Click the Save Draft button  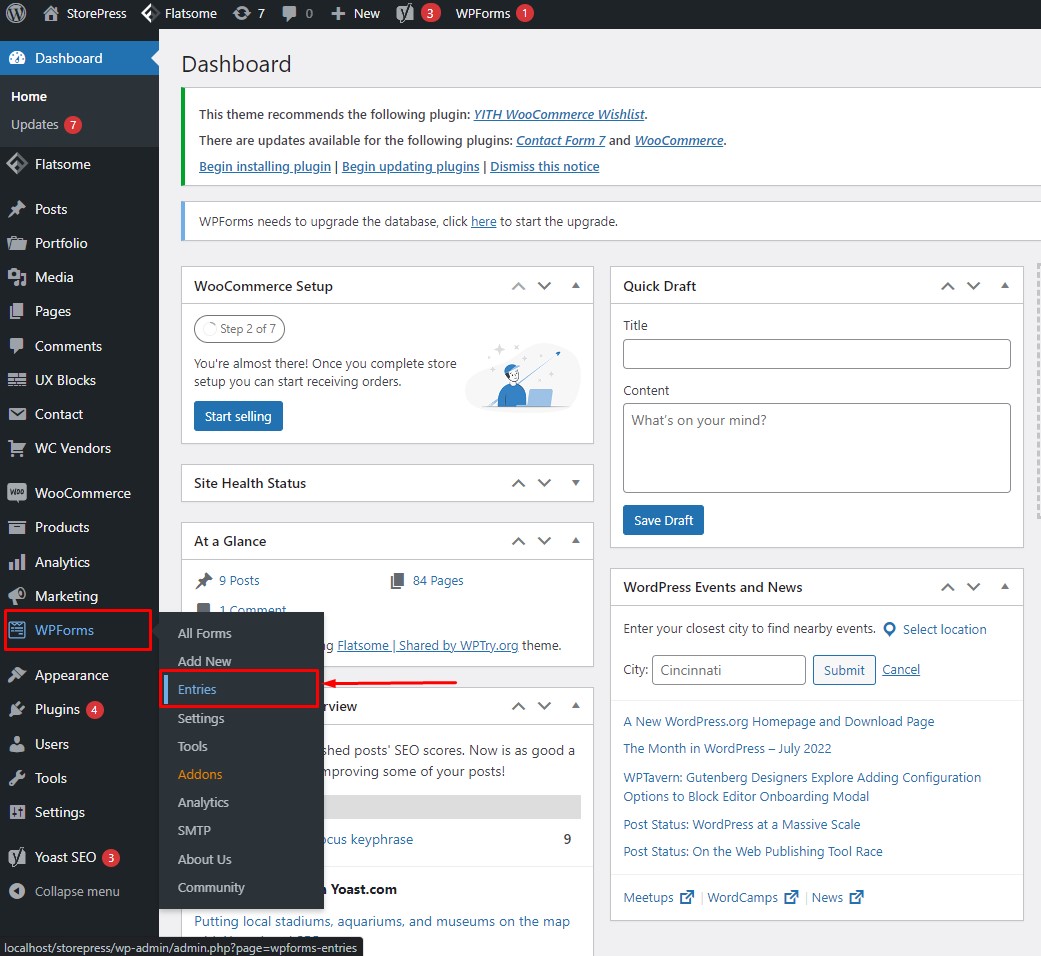pos(663,520)
